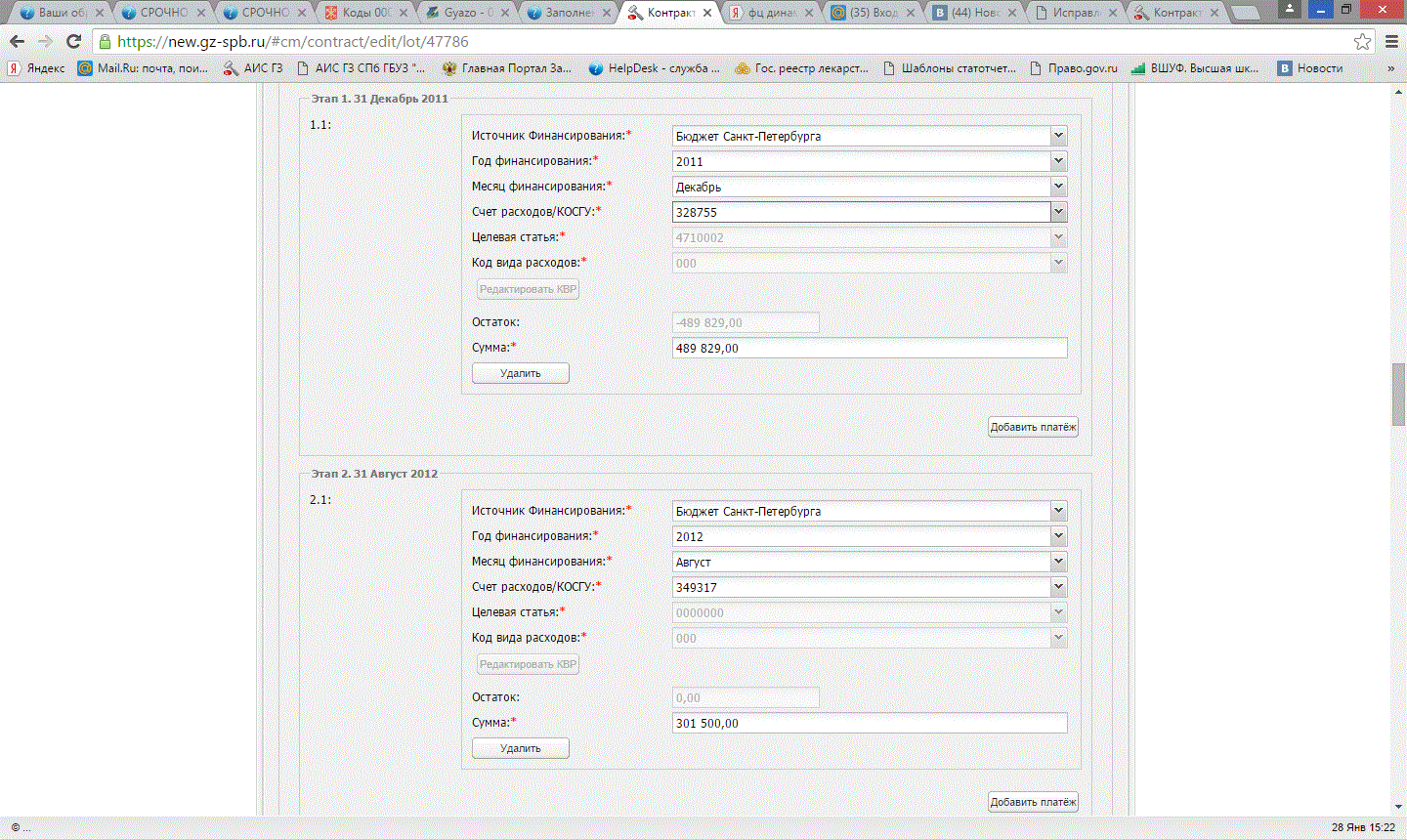Image resolution: width=1407 pixels, height=840 pixels.
Task: Open the "Mail.Ru: почта" bookmark
Action: [x=143, y=68]
